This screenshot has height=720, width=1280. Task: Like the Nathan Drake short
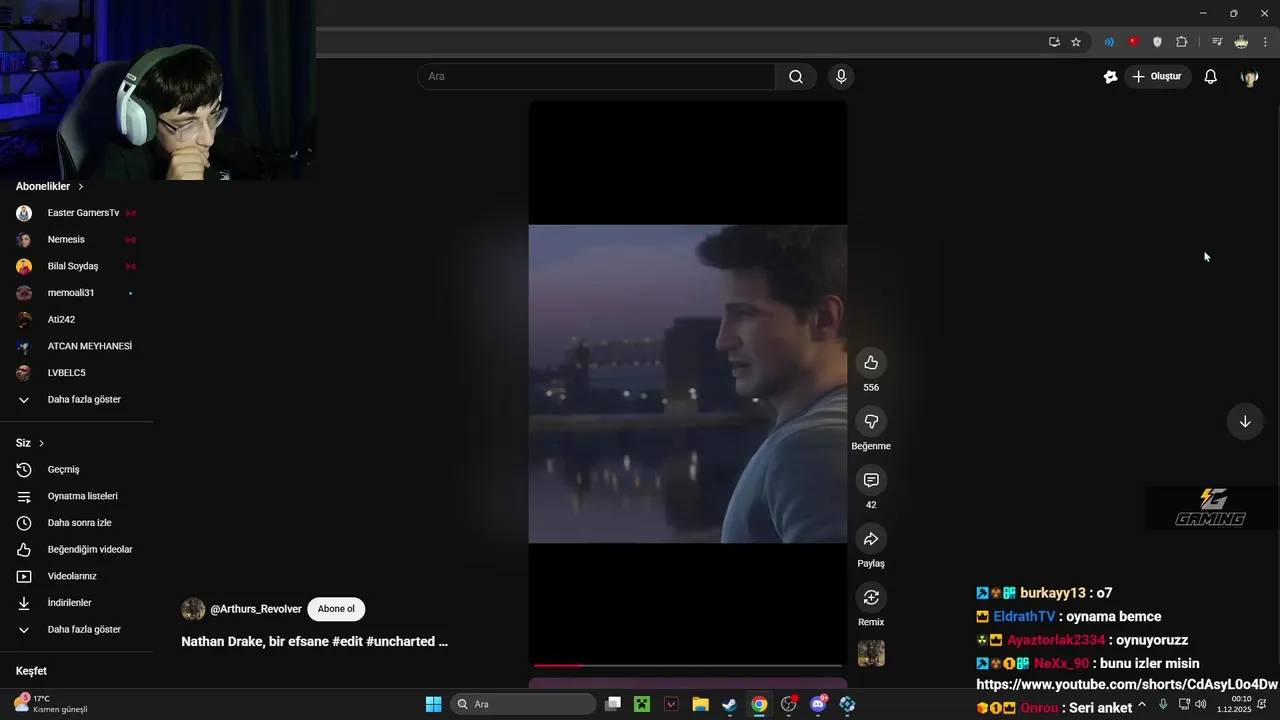point(871,362)
